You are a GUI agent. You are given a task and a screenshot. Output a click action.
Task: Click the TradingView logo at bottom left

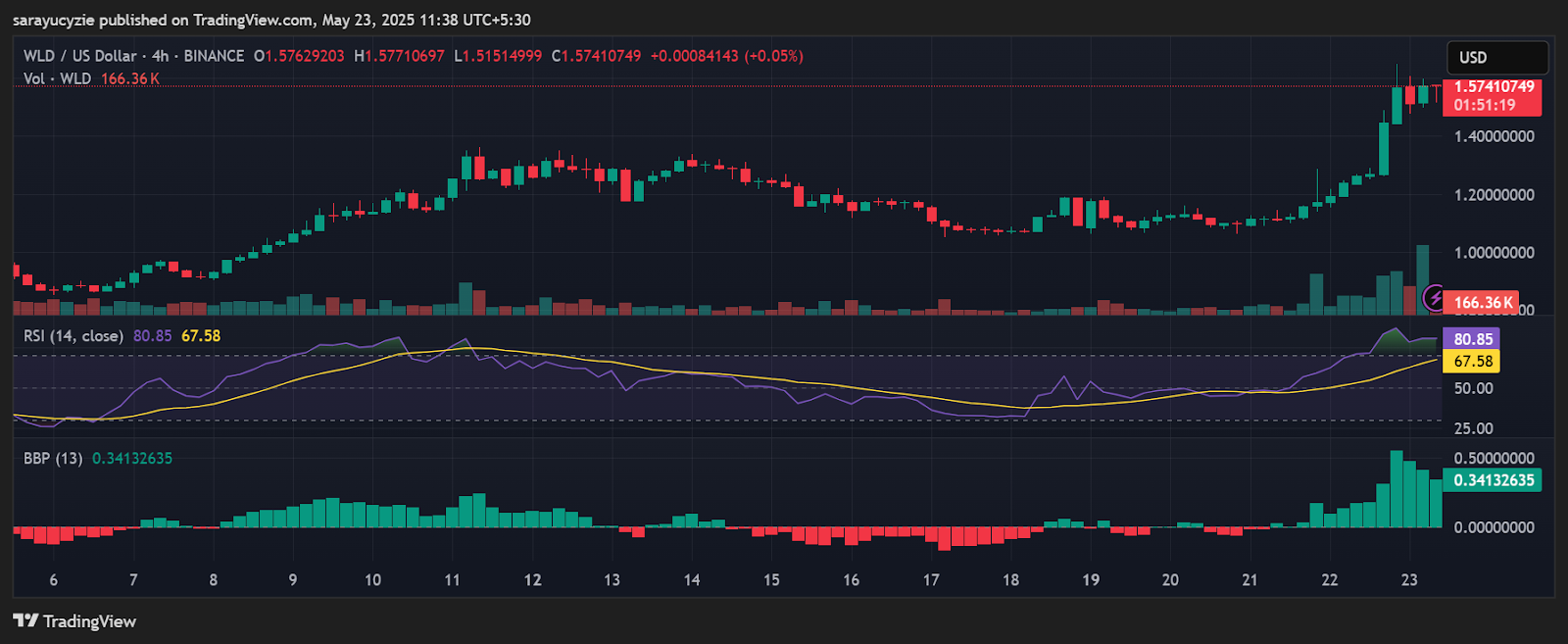74,621
